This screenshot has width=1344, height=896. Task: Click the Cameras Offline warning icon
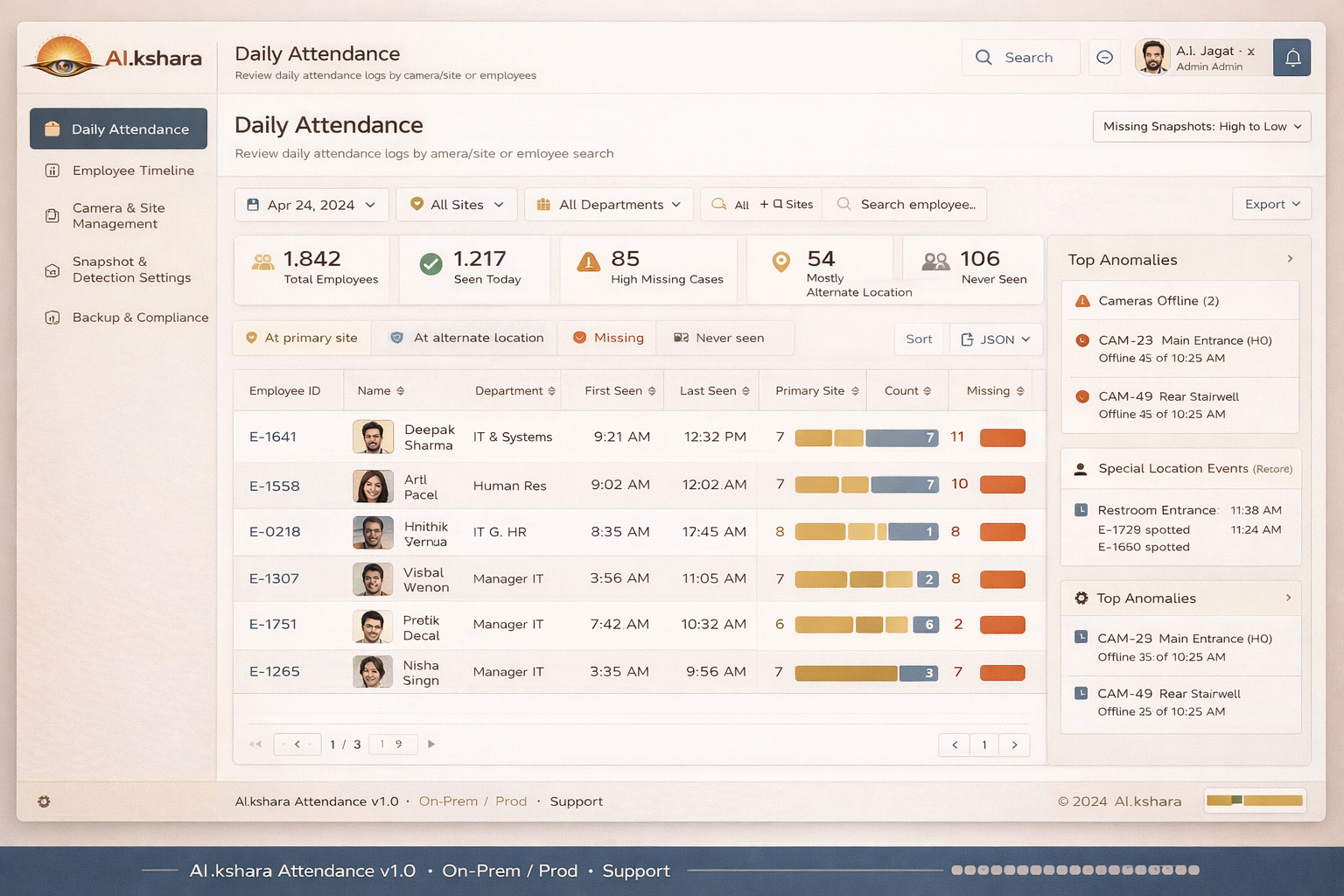pos(1082,301)
